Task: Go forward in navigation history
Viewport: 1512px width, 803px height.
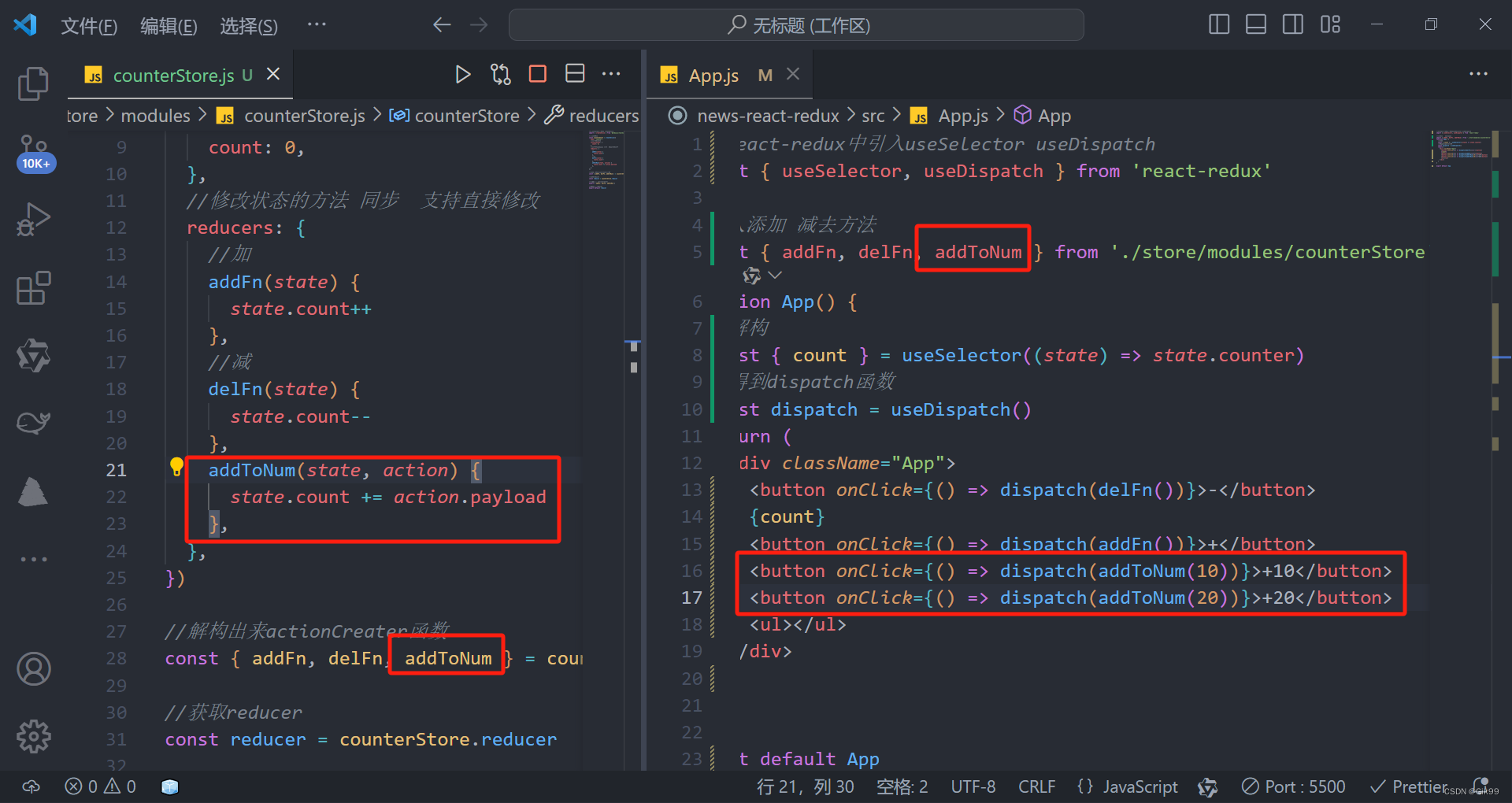Action: (478, 25)
